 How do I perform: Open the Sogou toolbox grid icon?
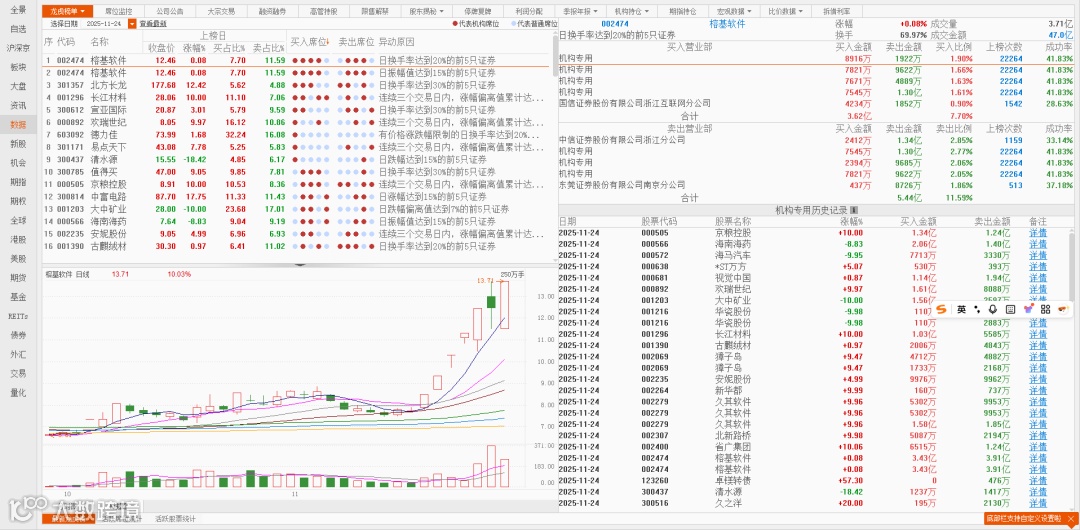pyautogui.click(x=1046, y=309)
